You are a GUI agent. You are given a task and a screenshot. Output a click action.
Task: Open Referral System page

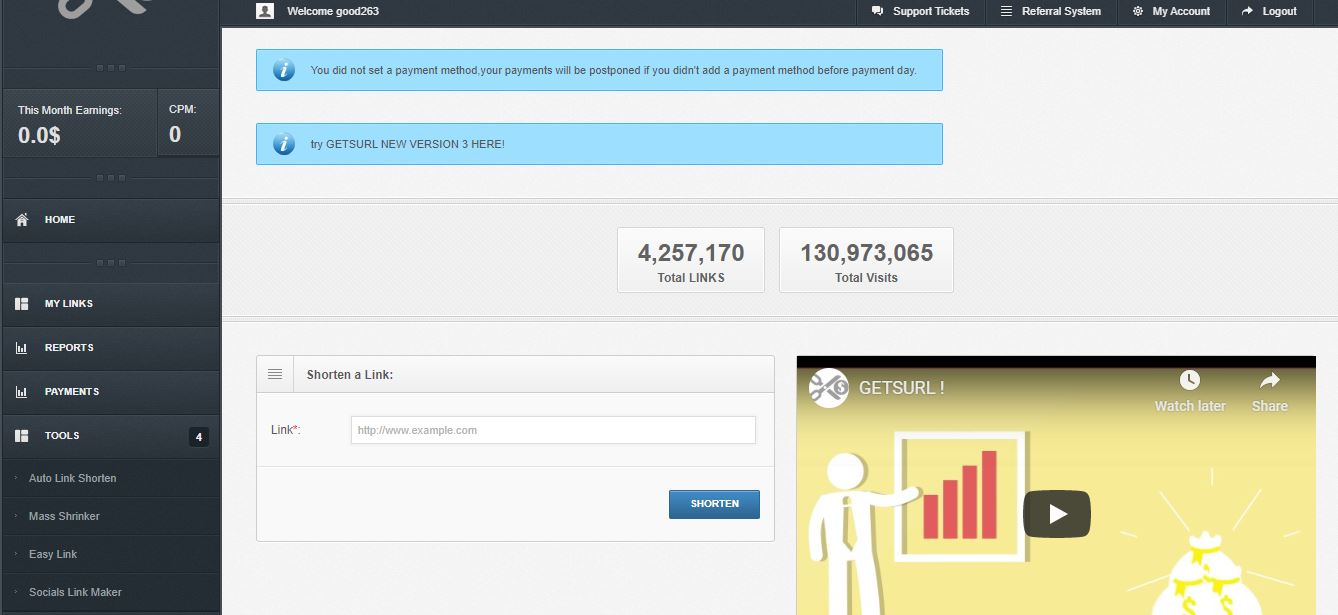(1051, 11)
